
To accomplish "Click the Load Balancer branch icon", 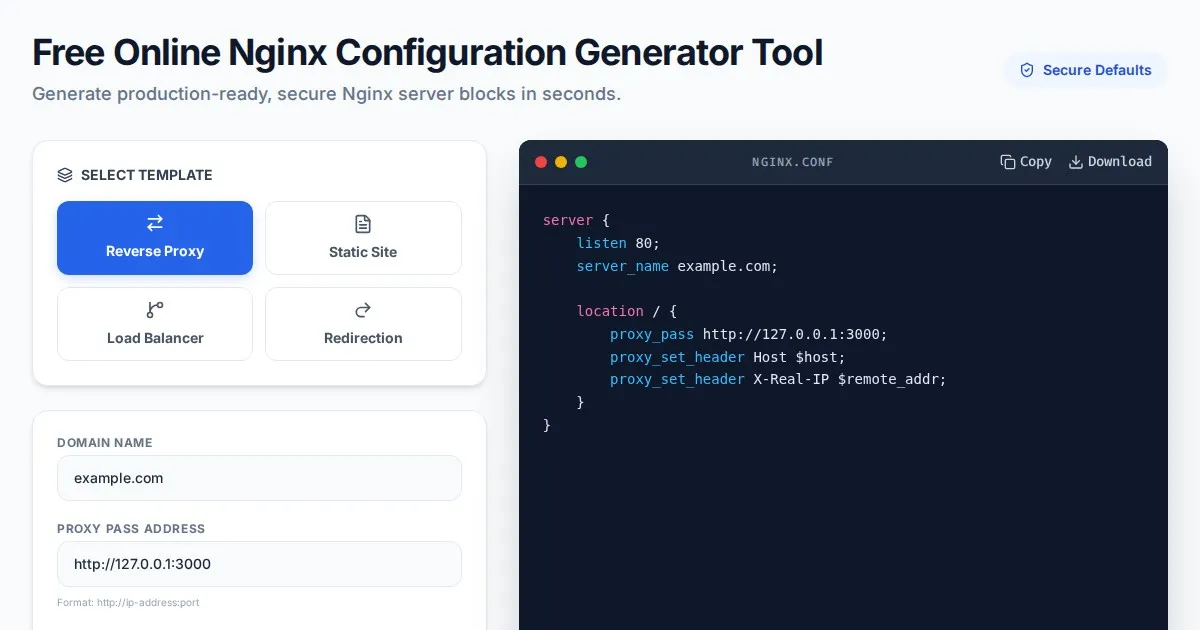I will click(155, 310).
